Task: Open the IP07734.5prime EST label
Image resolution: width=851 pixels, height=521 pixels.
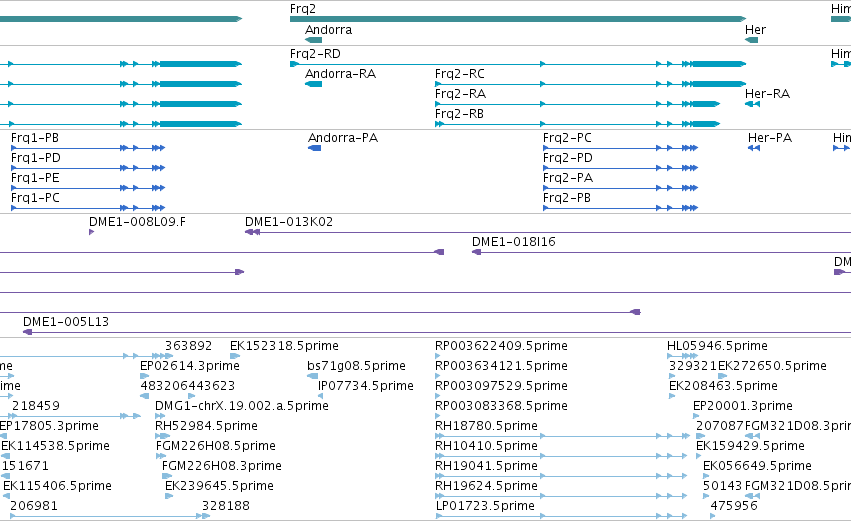Action: 366,386
